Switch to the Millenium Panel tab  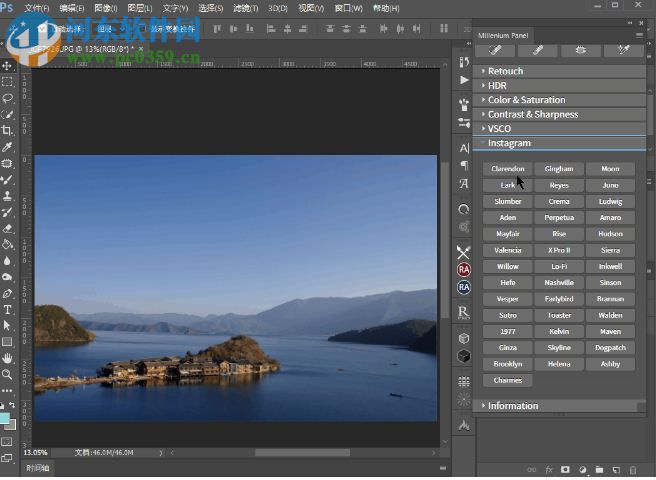503,36
